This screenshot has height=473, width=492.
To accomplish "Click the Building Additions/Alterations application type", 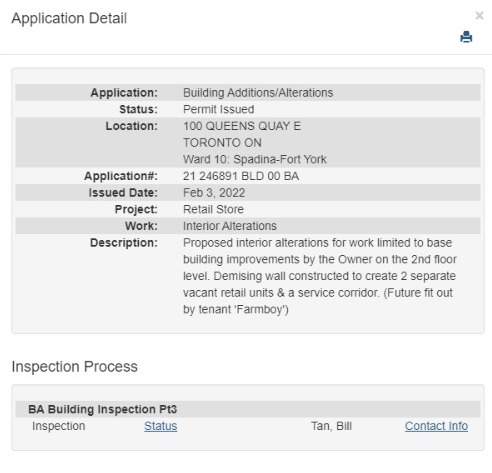I will (258, 93).
